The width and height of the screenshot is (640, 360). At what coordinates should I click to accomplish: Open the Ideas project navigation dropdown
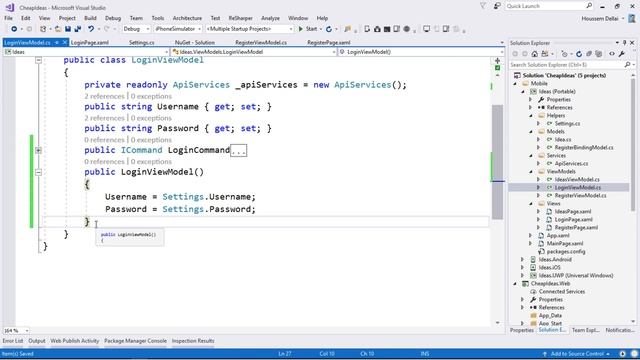coord(86,52)
